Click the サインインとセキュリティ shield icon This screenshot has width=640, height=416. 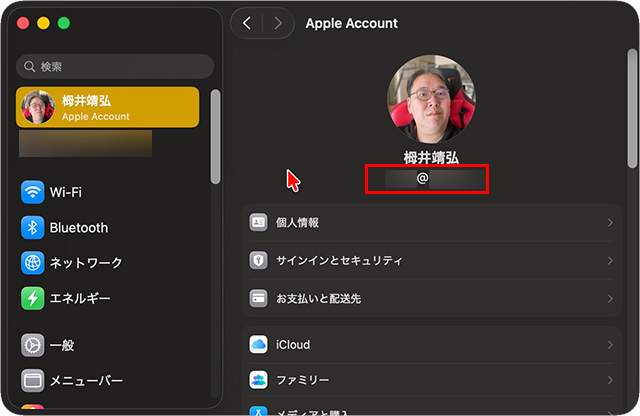click(258, 260)
